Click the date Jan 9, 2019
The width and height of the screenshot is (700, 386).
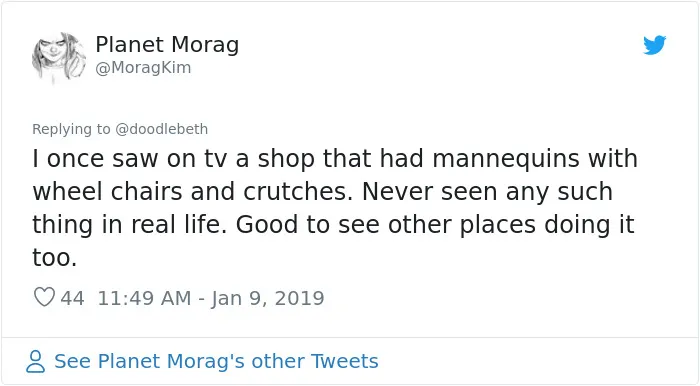tap(268, 298)
